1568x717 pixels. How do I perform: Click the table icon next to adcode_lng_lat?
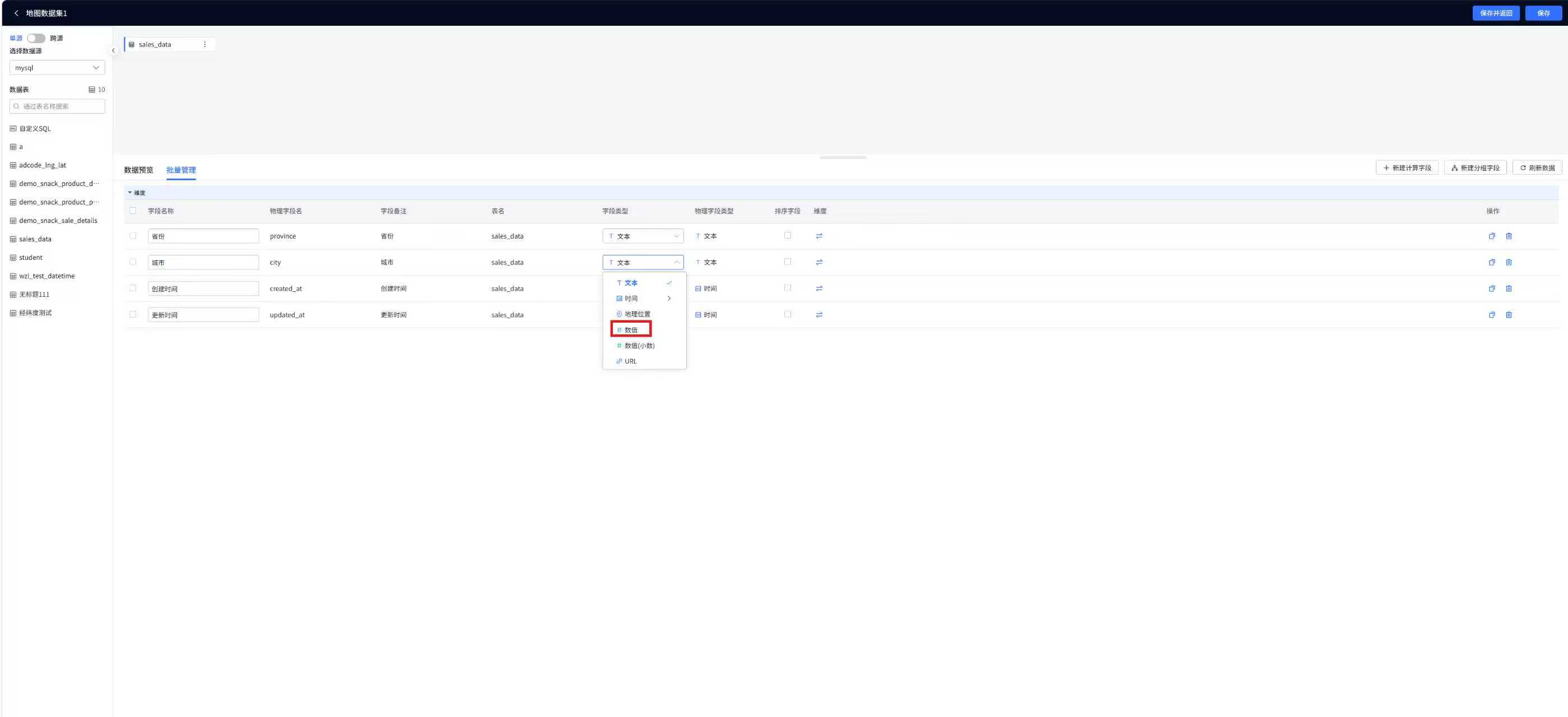(x=13, y=166)
